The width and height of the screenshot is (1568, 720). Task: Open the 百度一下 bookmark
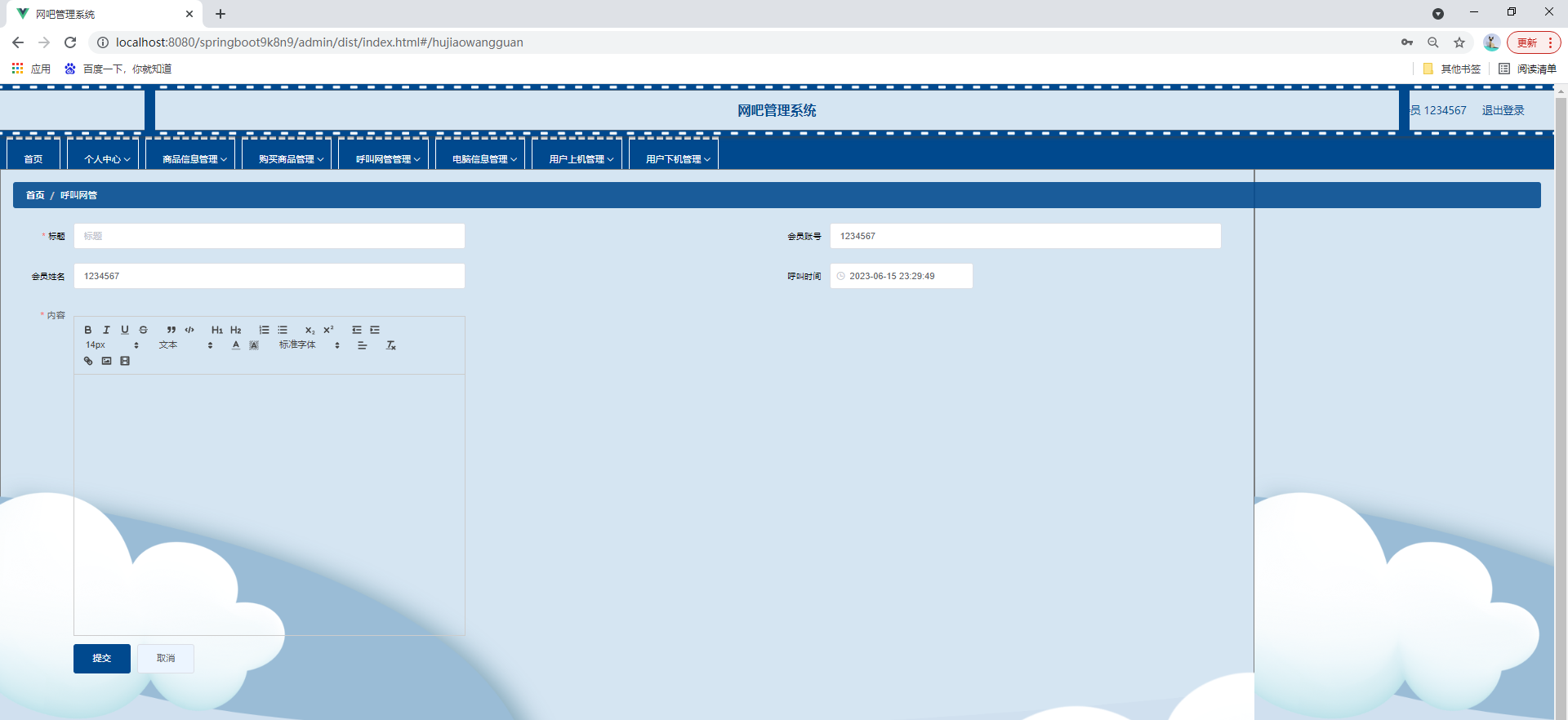point(118,69)
